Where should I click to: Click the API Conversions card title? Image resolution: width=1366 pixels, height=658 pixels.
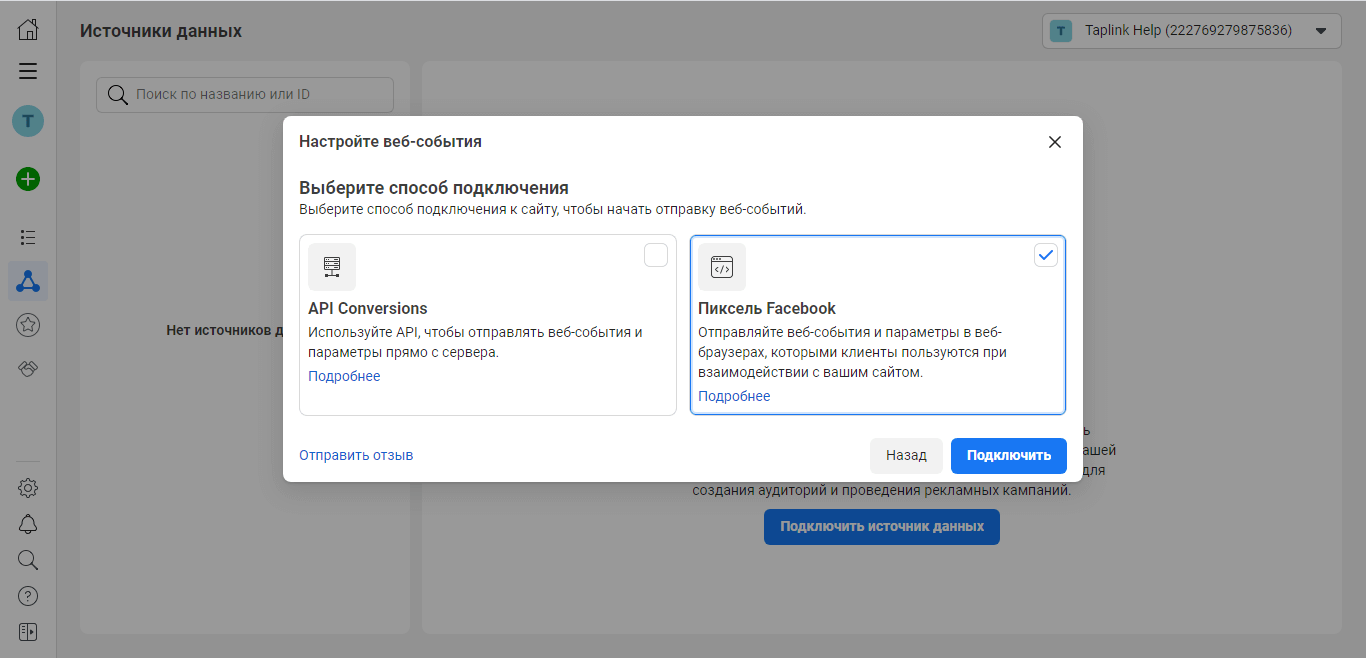click(x=368, y=309)
